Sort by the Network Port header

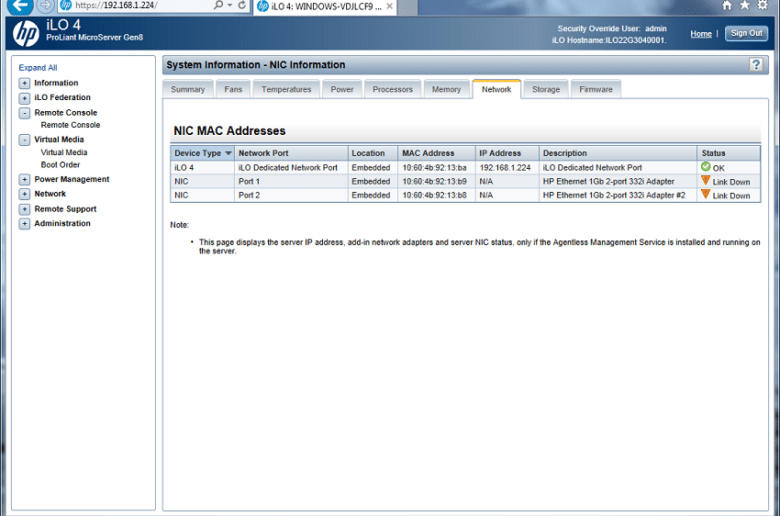click(291, 153)
